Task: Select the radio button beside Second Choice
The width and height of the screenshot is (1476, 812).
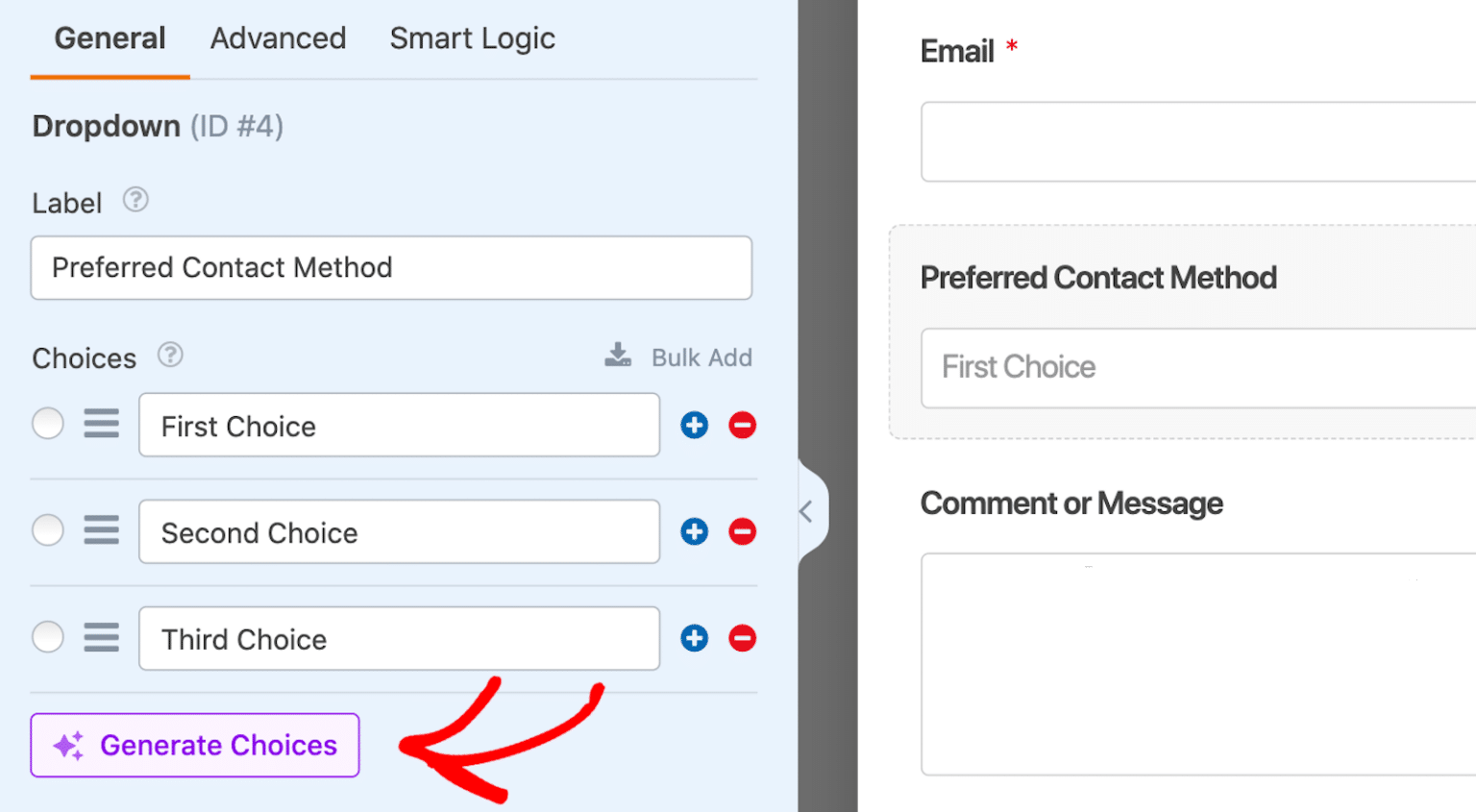Action: pos(47,530)
